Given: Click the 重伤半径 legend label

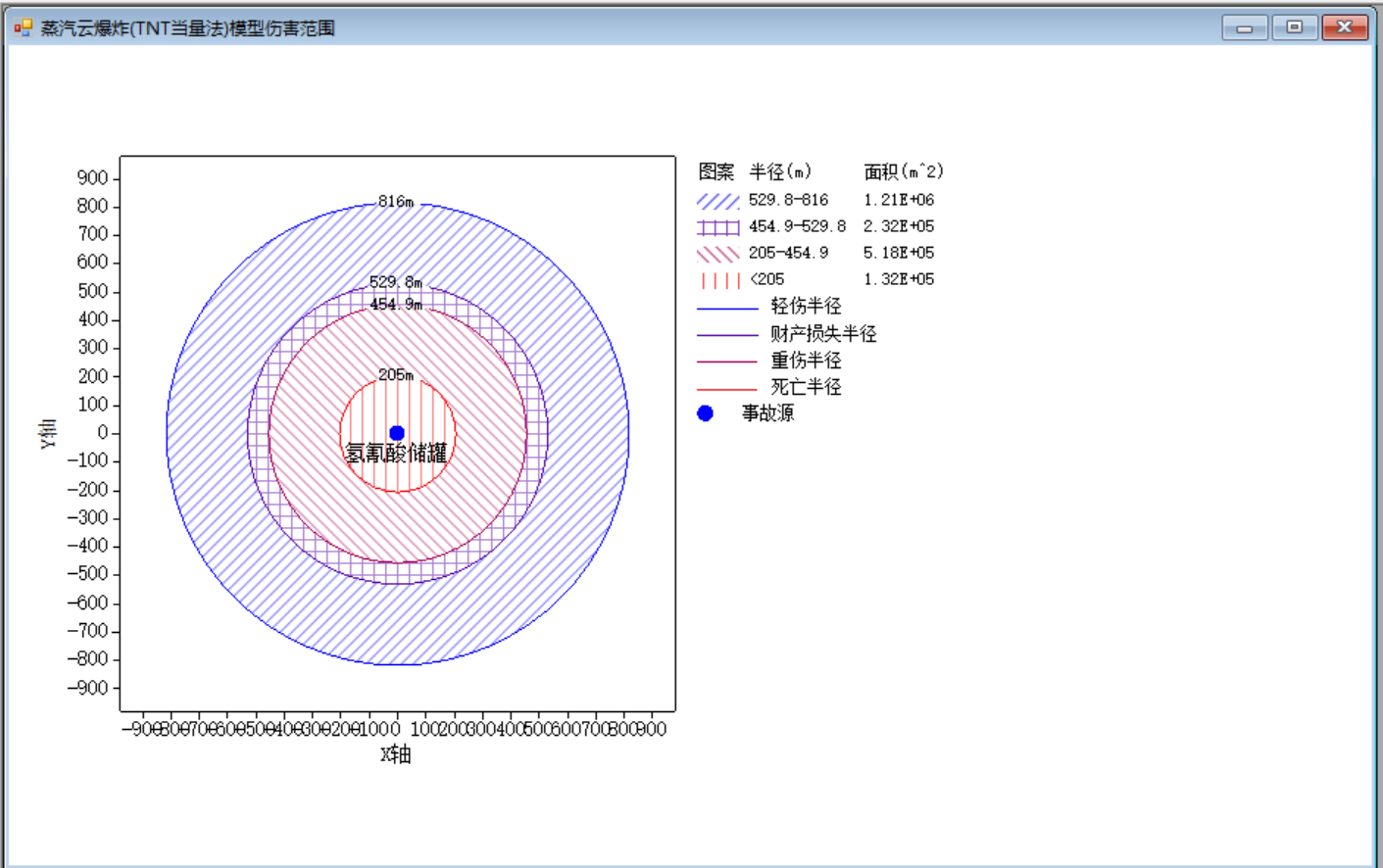Looking at the screenshot, I should pyautogui.click(x=806, y=361).
